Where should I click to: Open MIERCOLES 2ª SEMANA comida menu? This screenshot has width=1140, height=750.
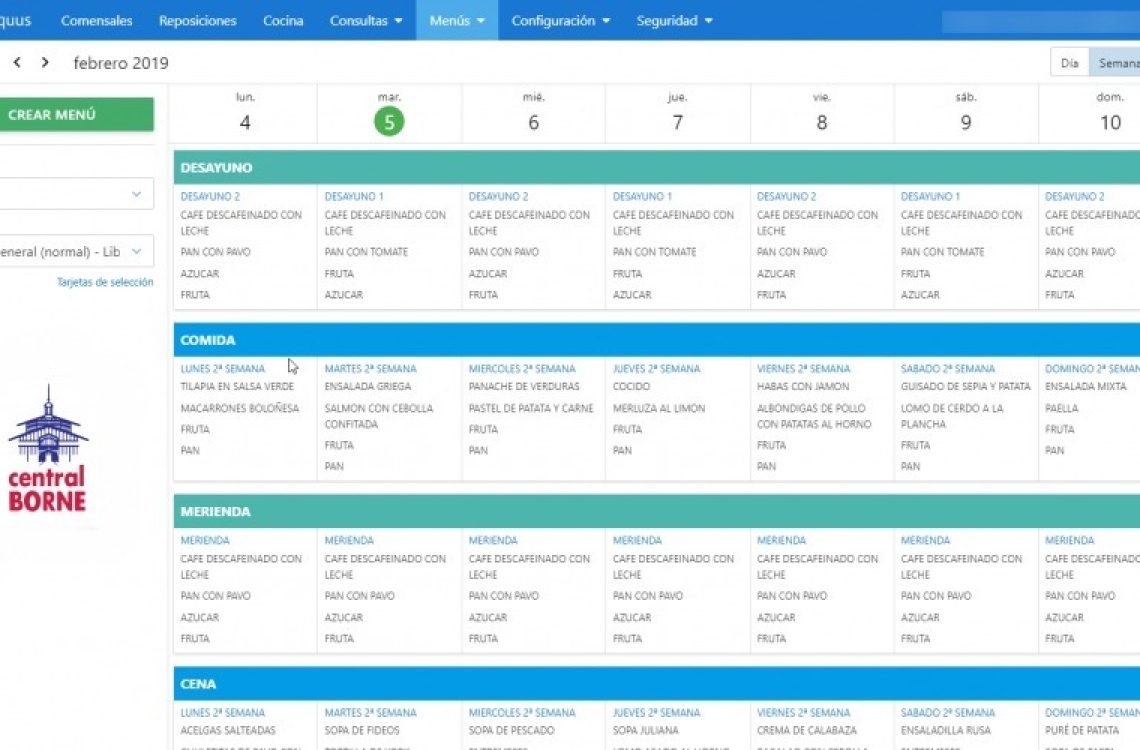click(522, 368)
